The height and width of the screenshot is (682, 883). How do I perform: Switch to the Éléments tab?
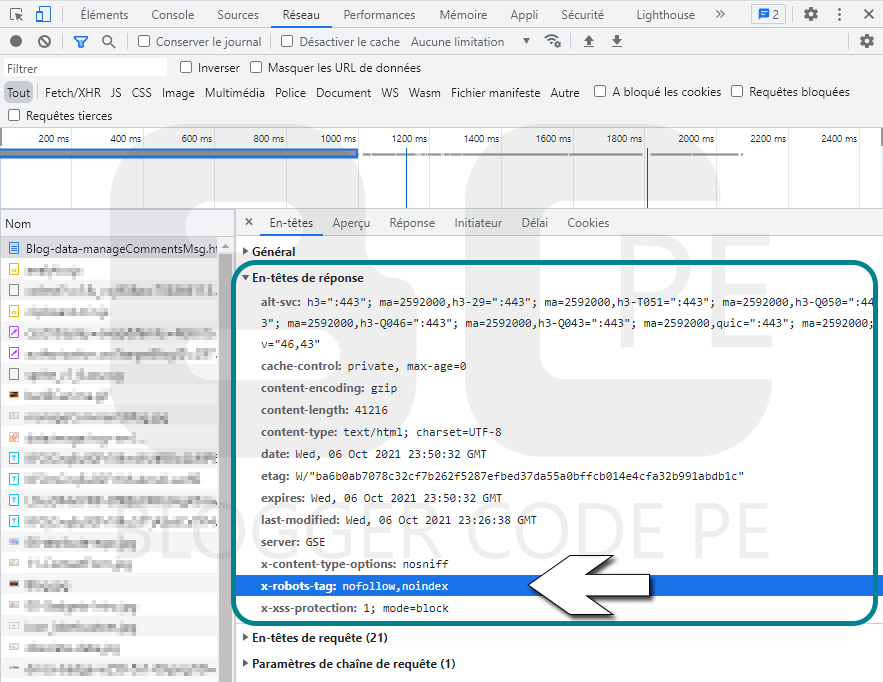click(104, 15)
